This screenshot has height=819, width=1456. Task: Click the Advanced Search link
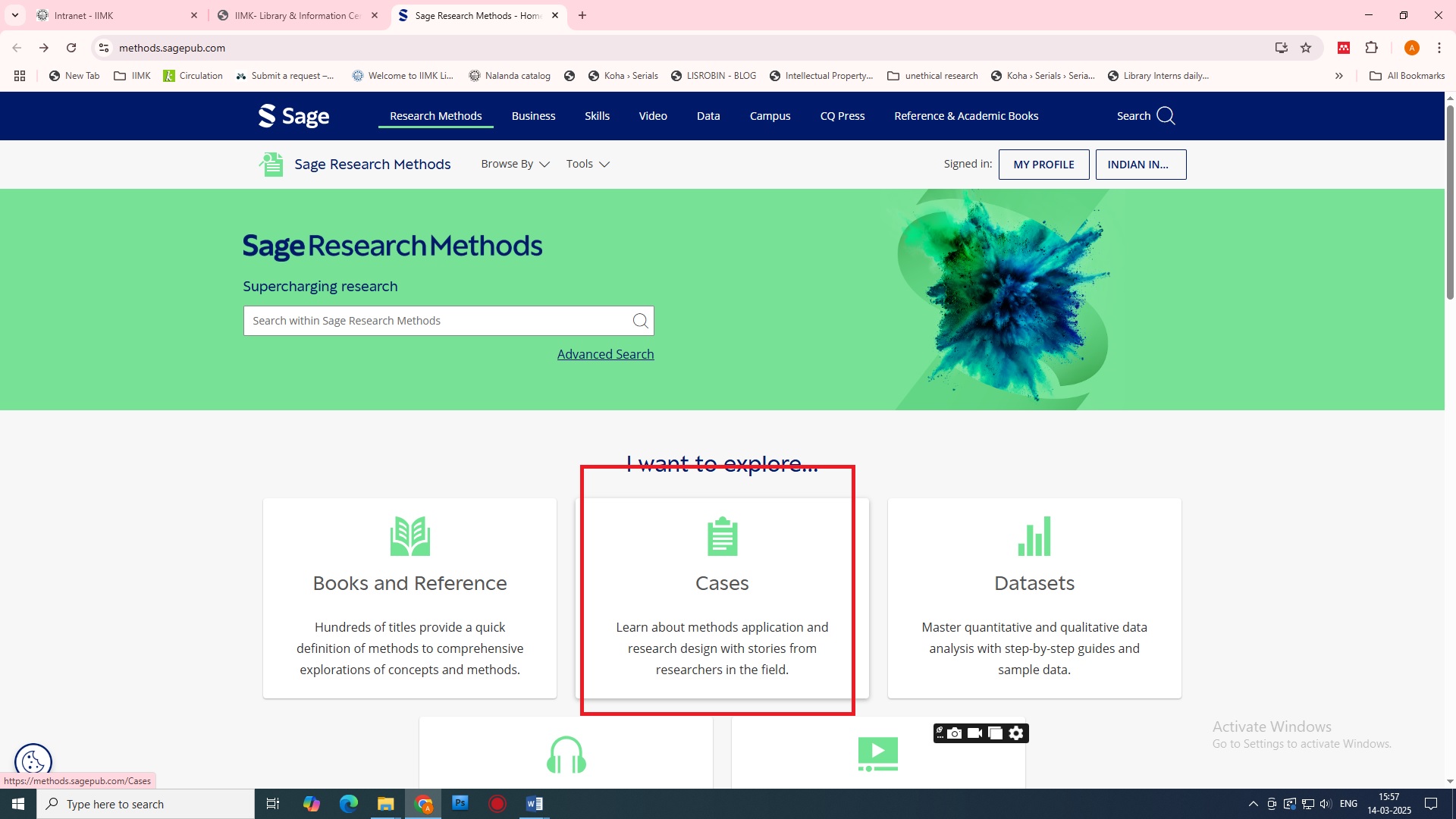(x=605, y=354)
